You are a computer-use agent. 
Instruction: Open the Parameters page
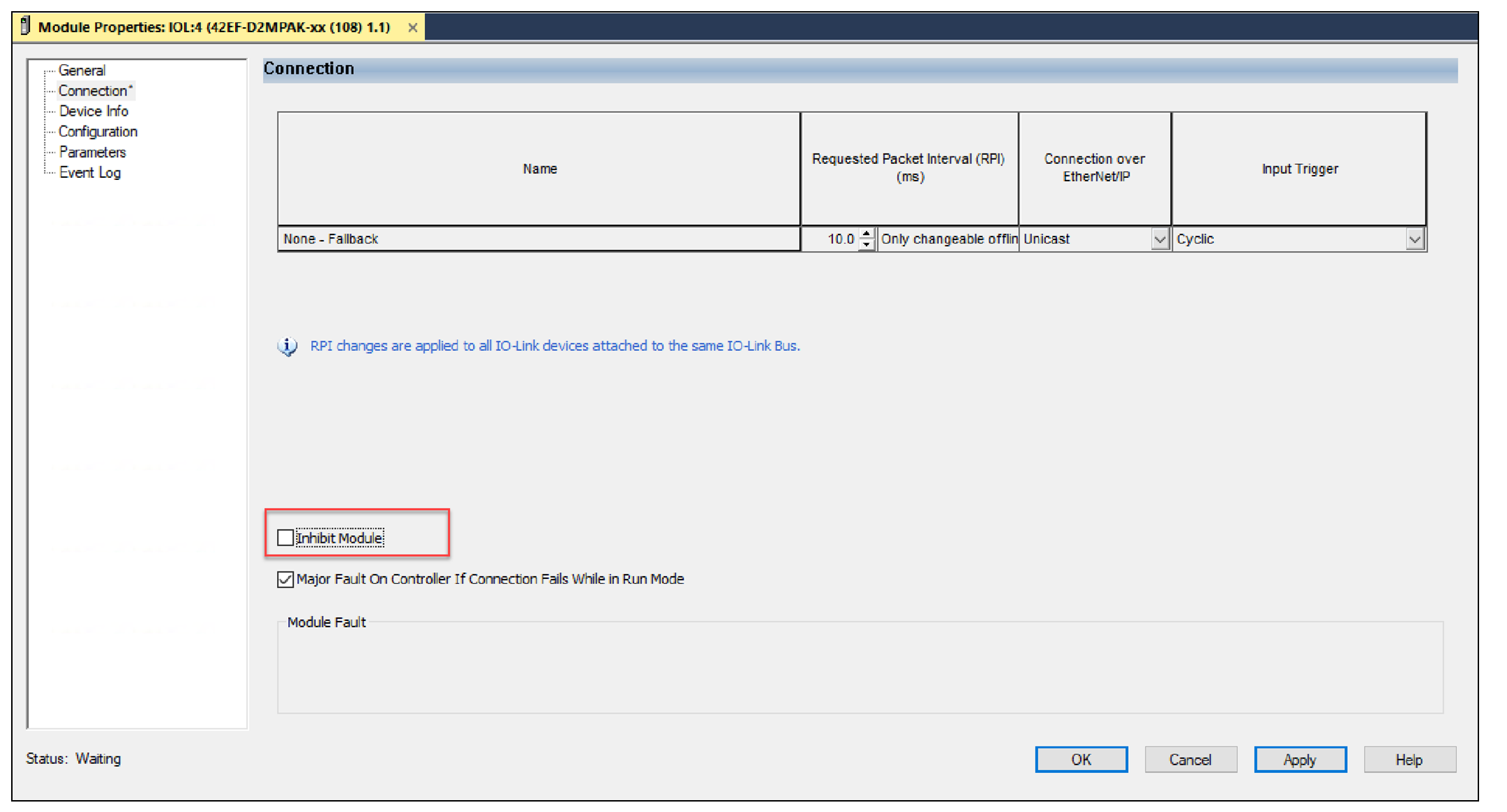coord(92,152)
